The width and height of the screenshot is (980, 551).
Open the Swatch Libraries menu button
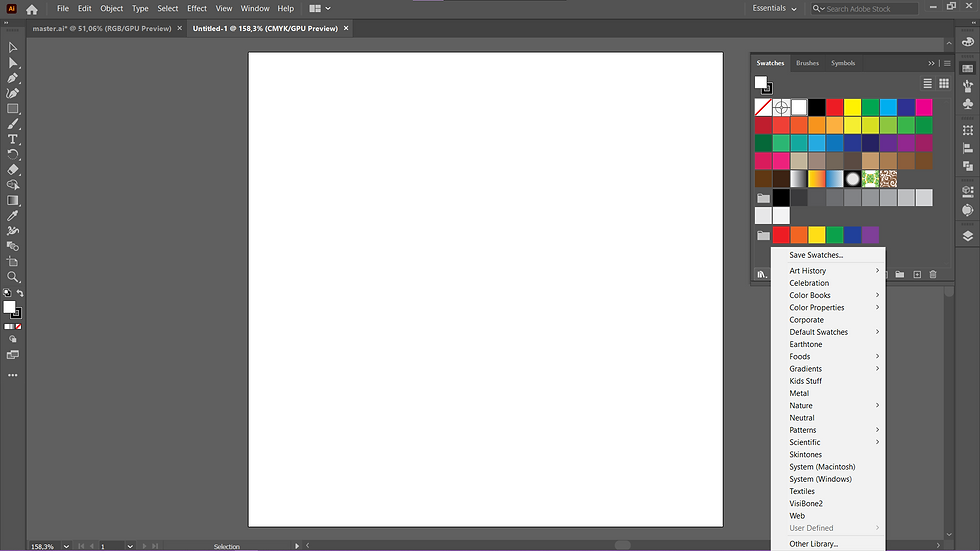[762, 274]
